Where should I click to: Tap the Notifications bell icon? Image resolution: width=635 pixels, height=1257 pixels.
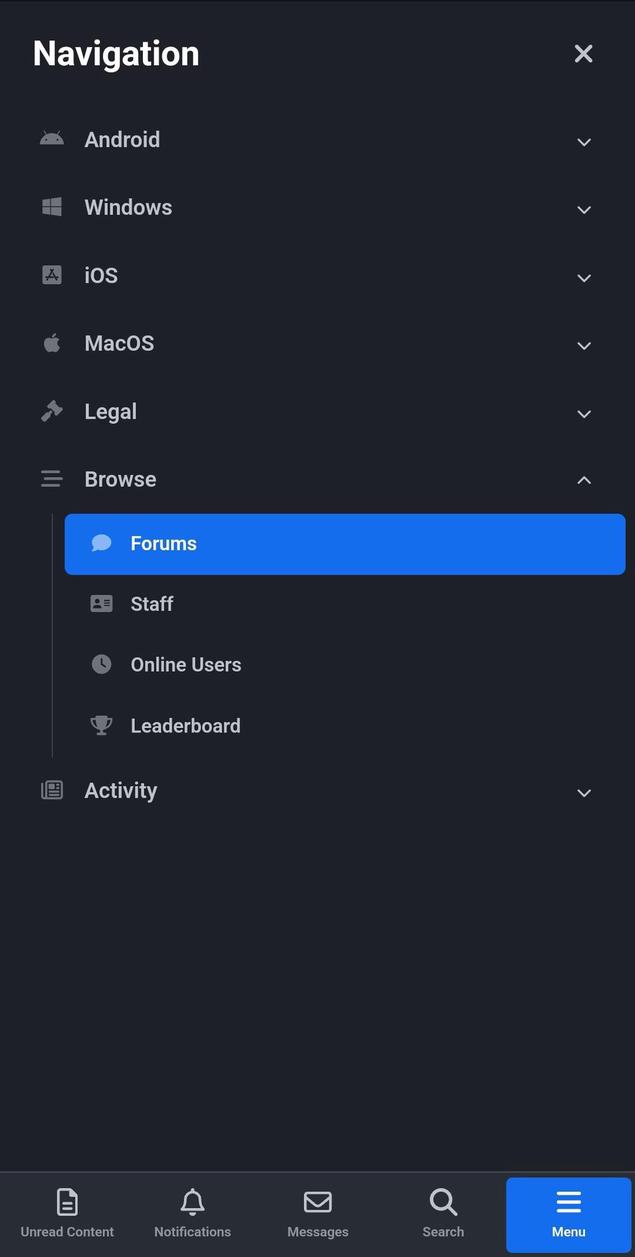(x=192, y=1202)
